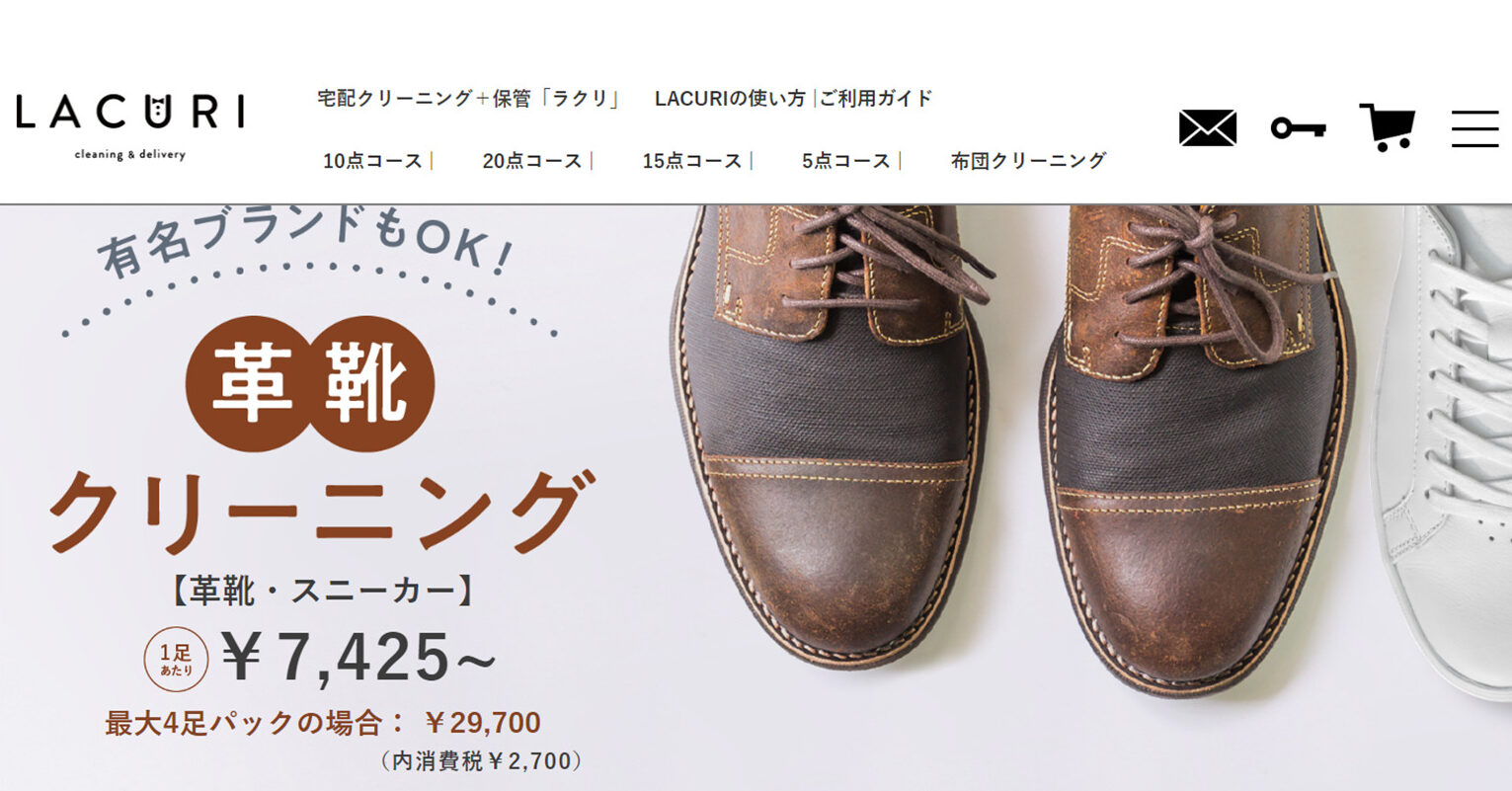Open the shopping cart icon

(1388, 126)
